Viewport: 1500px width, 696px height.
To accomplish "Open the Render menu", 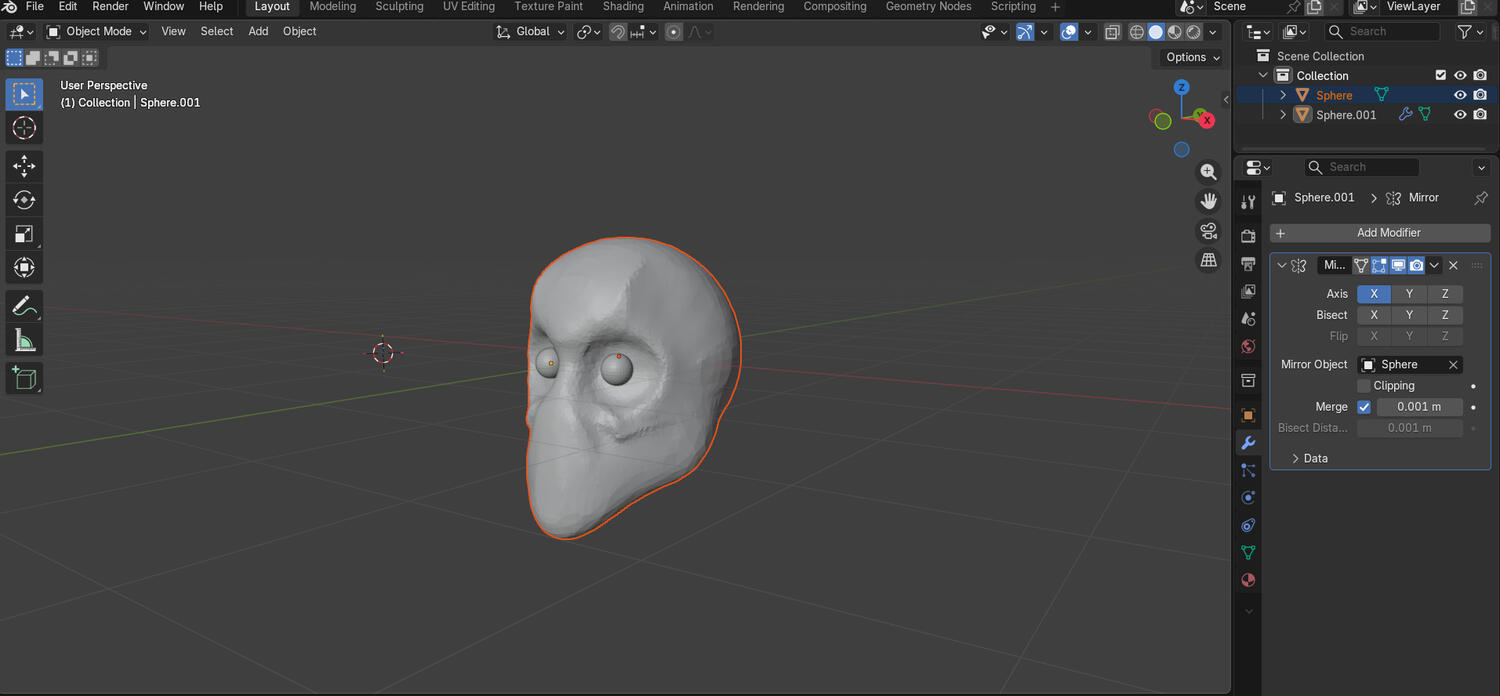I will tap(110, 7).
